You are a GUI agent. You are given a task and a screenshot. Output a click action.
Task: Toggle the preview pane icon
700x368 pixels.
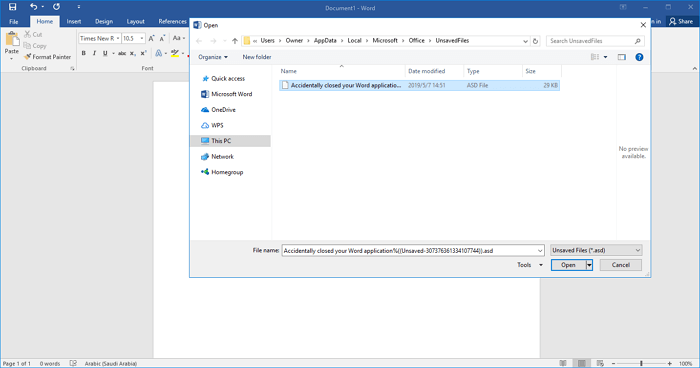[x=621, y=57]
